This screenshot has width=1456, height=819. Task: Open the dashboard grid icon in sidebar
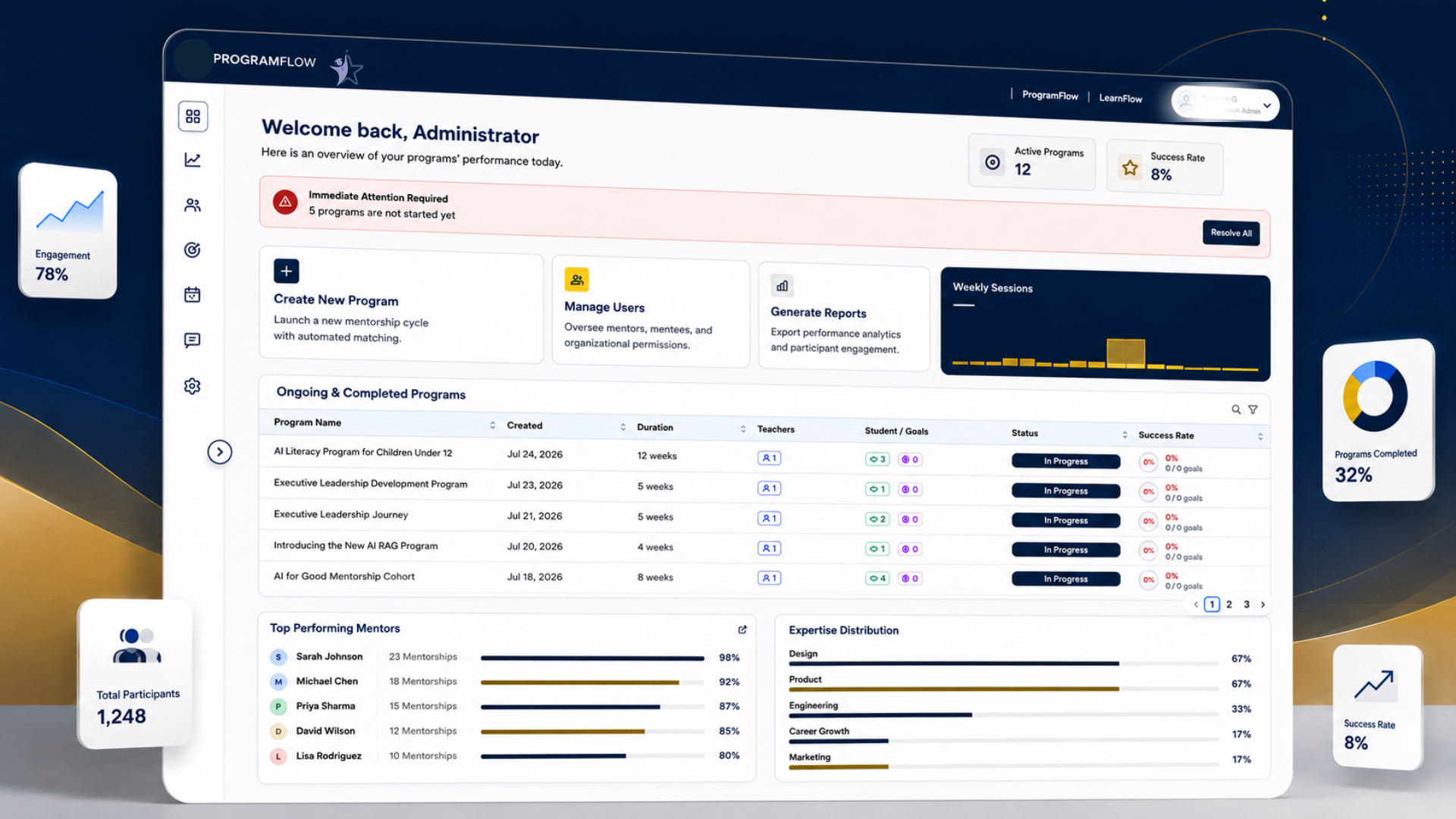[193, 116]
